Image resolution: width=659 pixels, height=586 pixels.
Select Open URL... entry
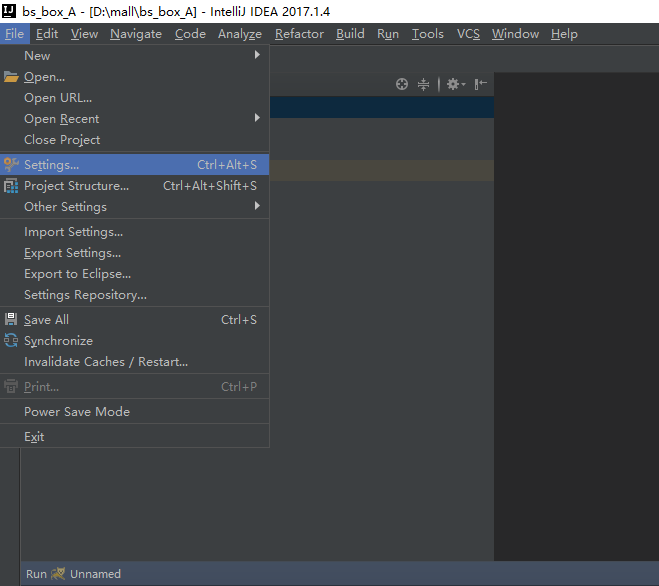[134, 98]
